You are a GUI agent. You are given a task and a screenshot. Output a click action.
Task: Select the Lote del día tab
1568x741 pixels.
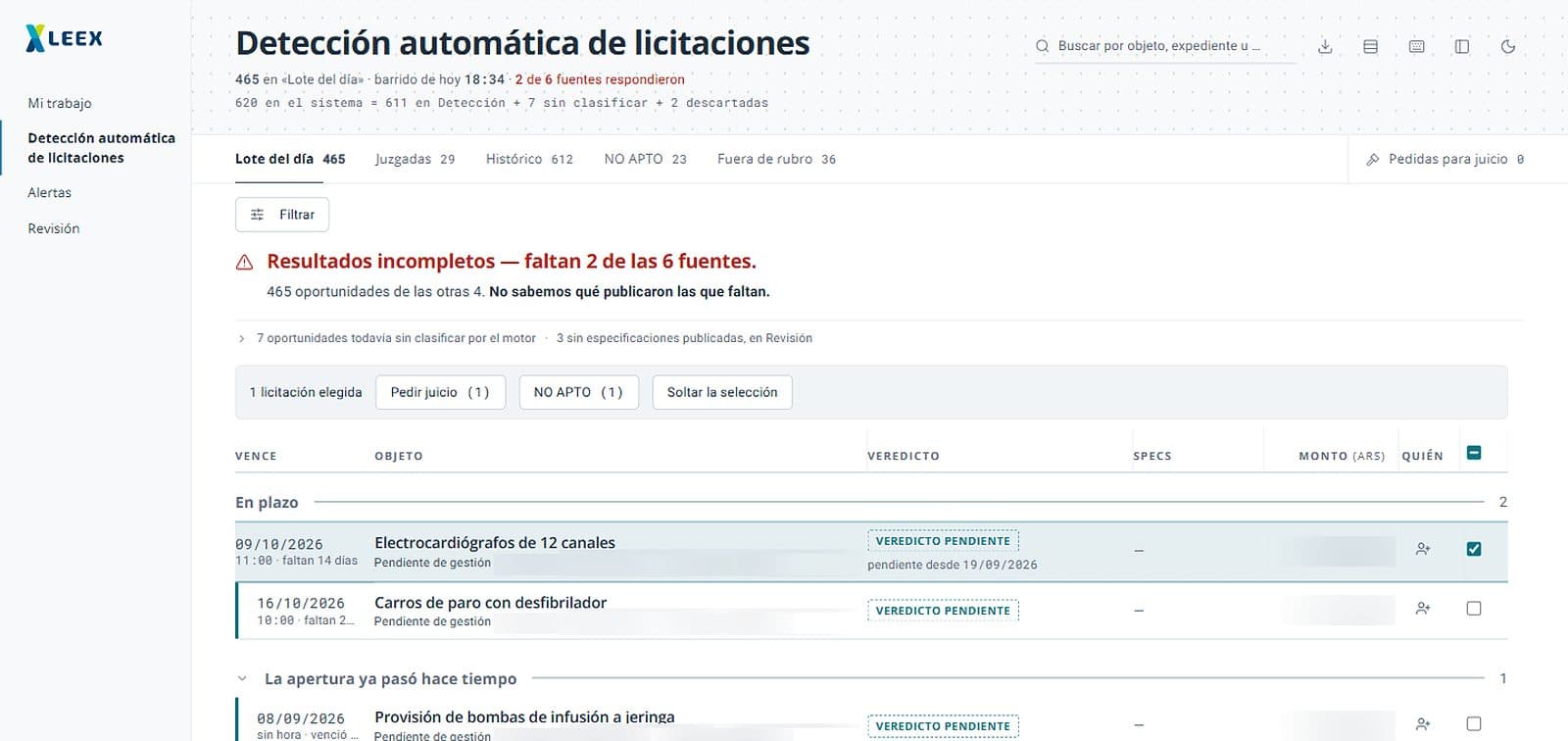(290, 159)
